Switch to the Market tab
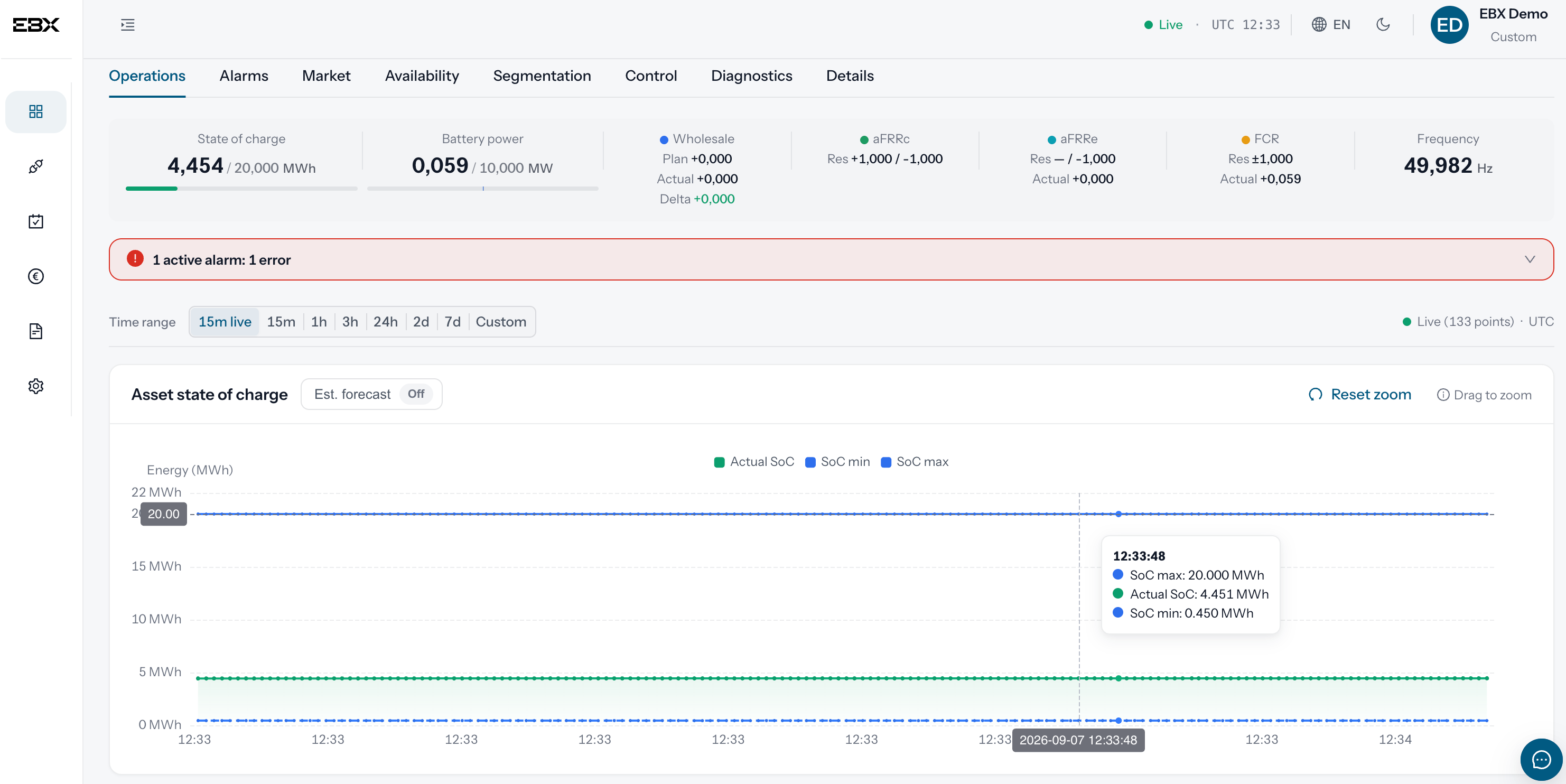 pos(327,76)
